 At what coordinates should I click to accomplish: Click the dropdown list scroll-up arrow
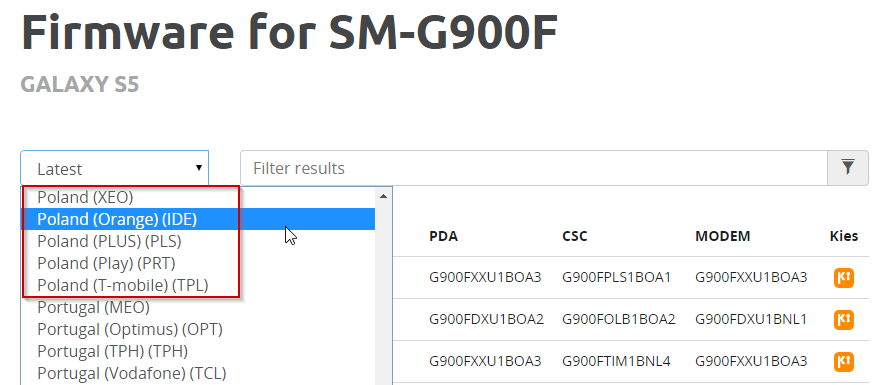click(x=383, y=196)
